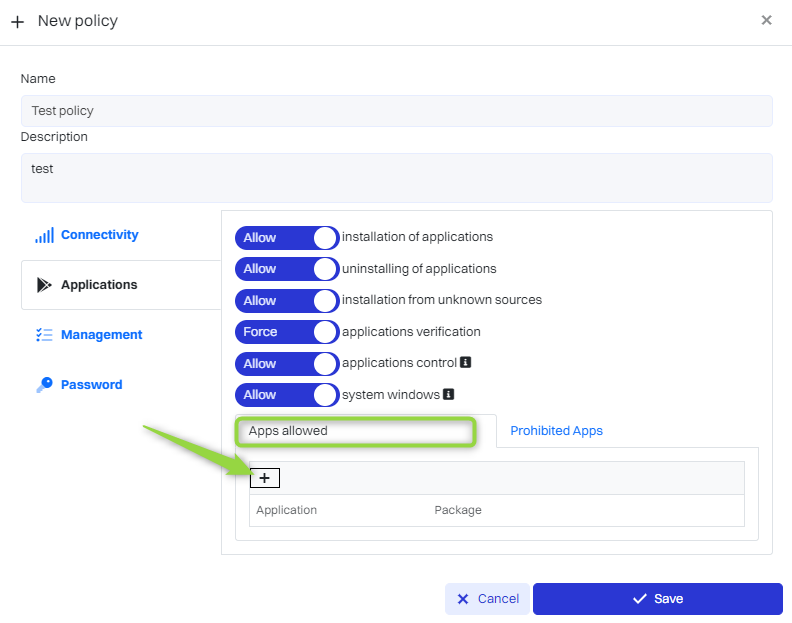Toggle Force applications verification switch
Screen dimensions: 792x623
point(287,332)
